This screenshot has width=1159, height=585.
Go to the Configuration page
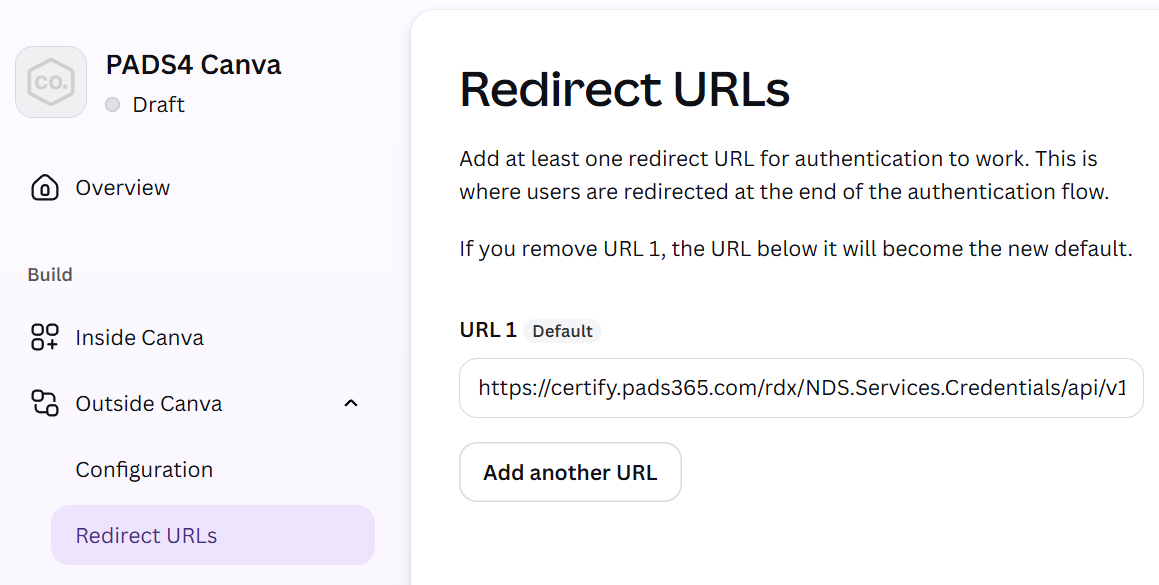[x=144, y=470]
